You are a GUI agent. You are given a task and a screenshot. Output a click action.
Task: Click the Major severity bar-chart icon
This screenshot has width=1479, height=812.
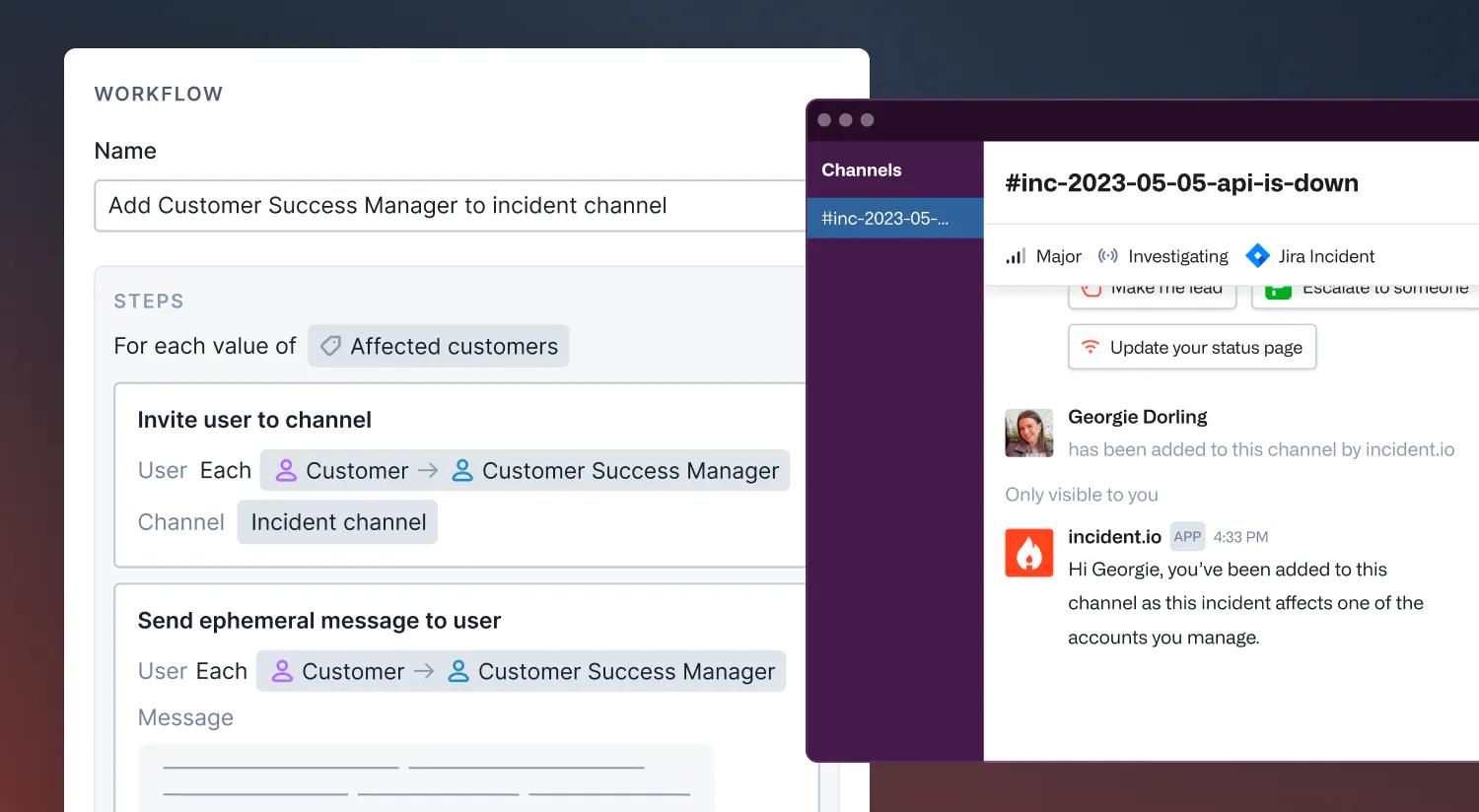pos(1015,256)
